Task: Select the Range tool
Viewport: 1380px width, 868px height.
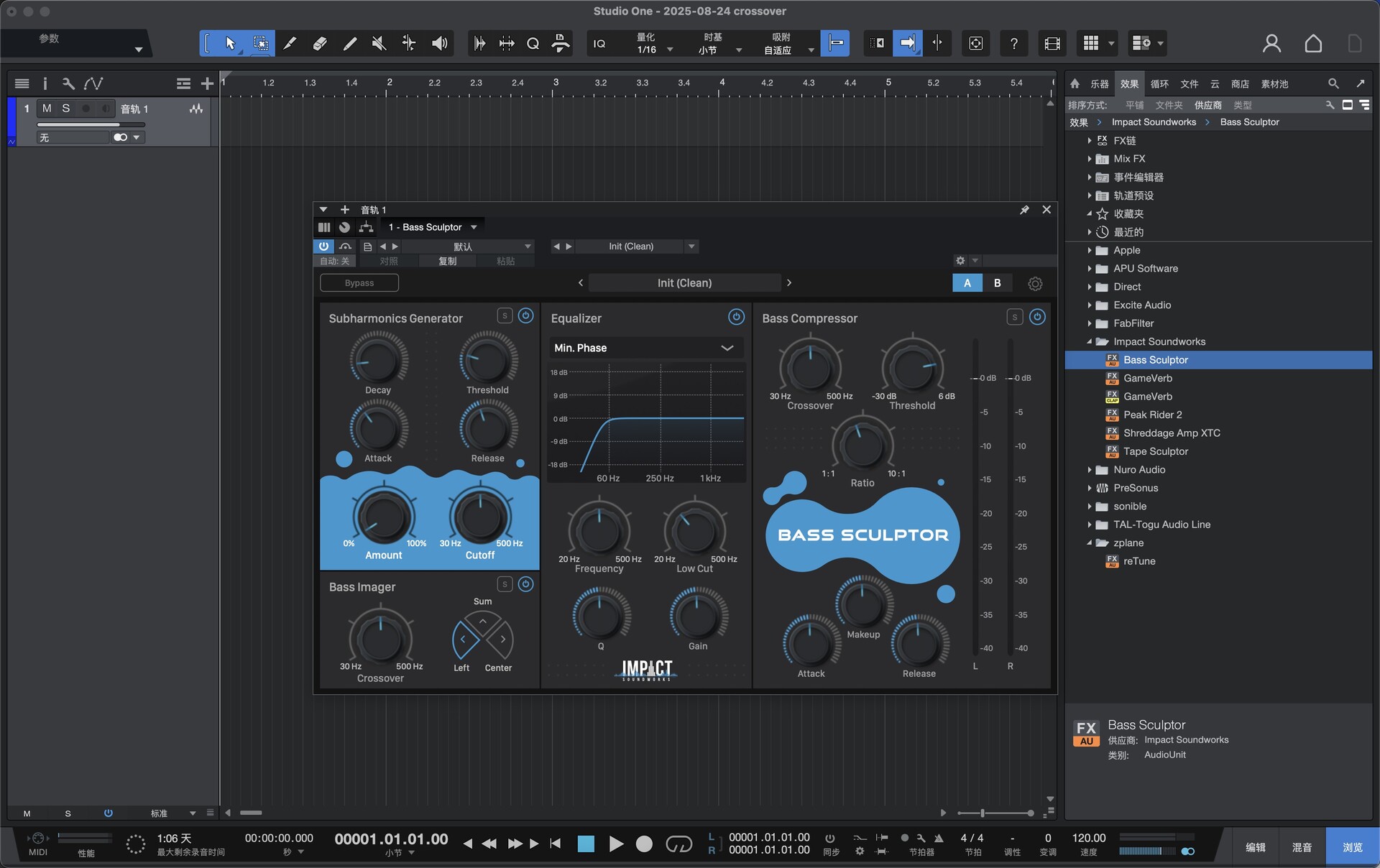Action: click(260, 44)
